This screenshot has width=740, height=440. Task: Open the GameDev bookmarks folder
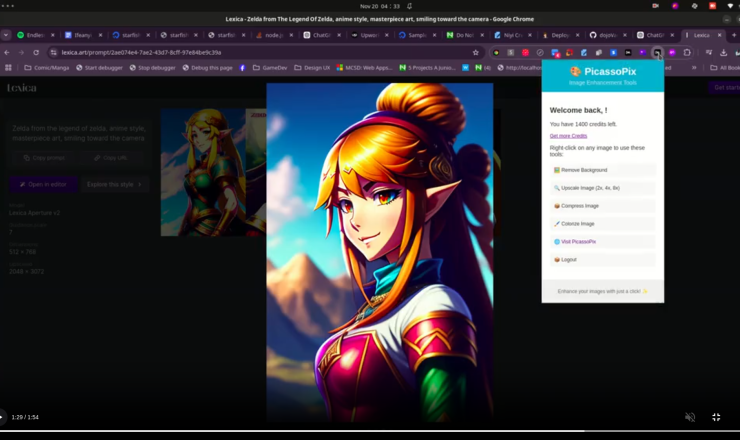coord(270,68)
